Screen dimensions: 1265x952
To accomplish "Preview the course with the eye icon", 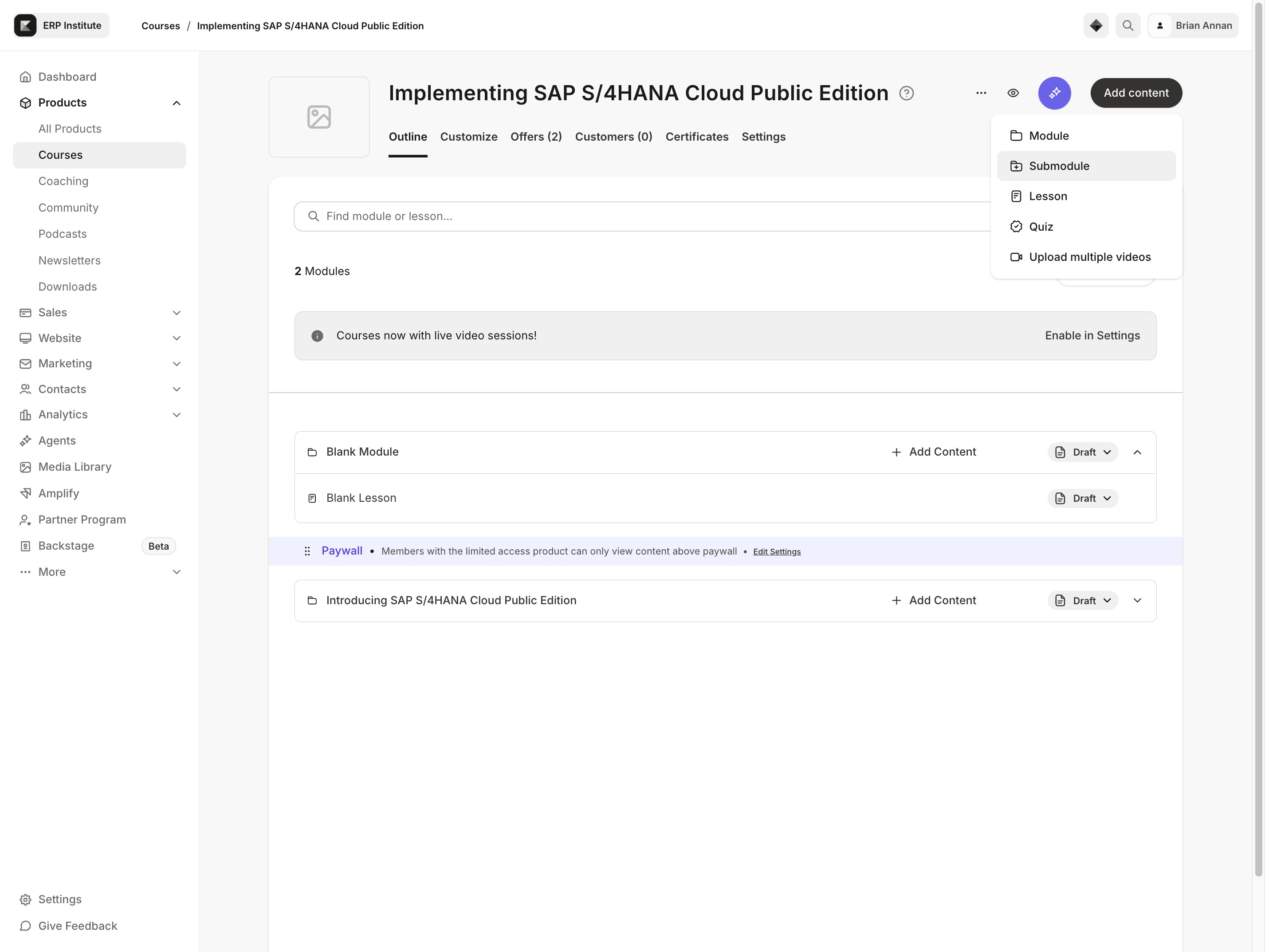I will 1013,93.
